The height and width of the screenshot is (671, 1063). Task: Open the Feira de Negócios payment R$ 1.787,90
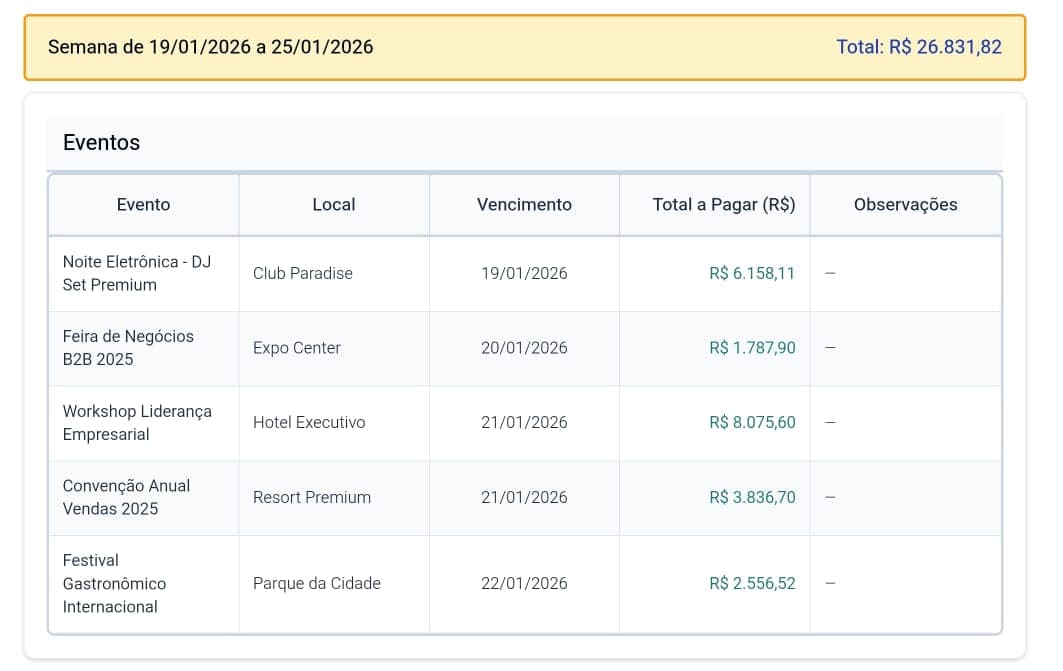tap(752, 348)
